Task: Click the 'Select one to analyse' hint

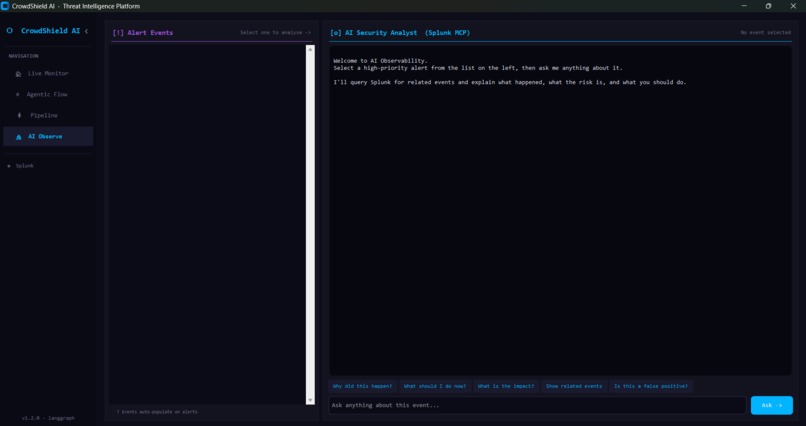Action: (x=276, y=33)
